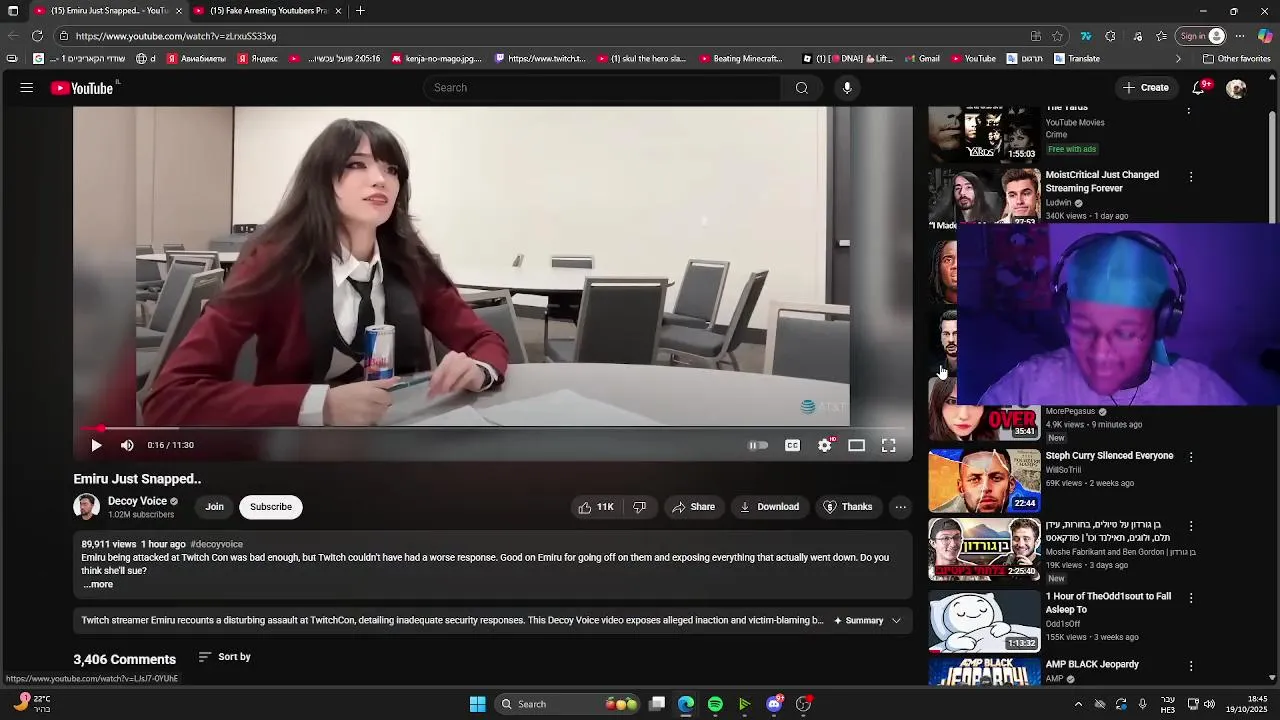Toggle the autoplay switch in player
The width and height of the screenshot is (1280, 720).
pos(759,445)
